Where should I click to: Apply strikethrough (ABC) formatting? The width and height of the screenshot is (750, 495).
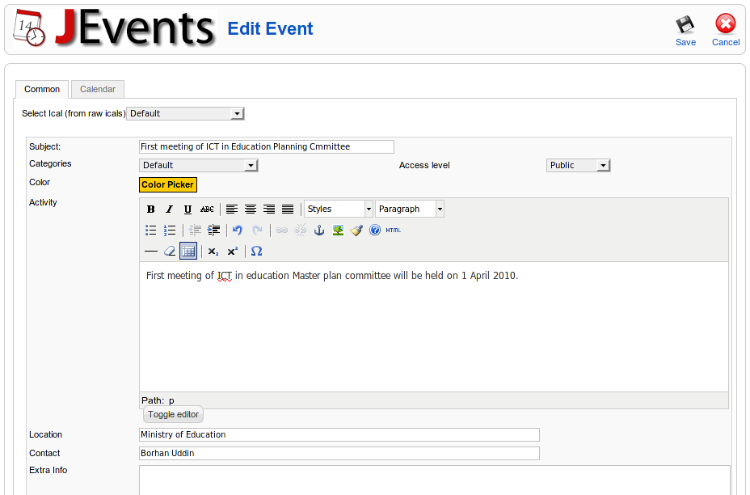point(207,209)
